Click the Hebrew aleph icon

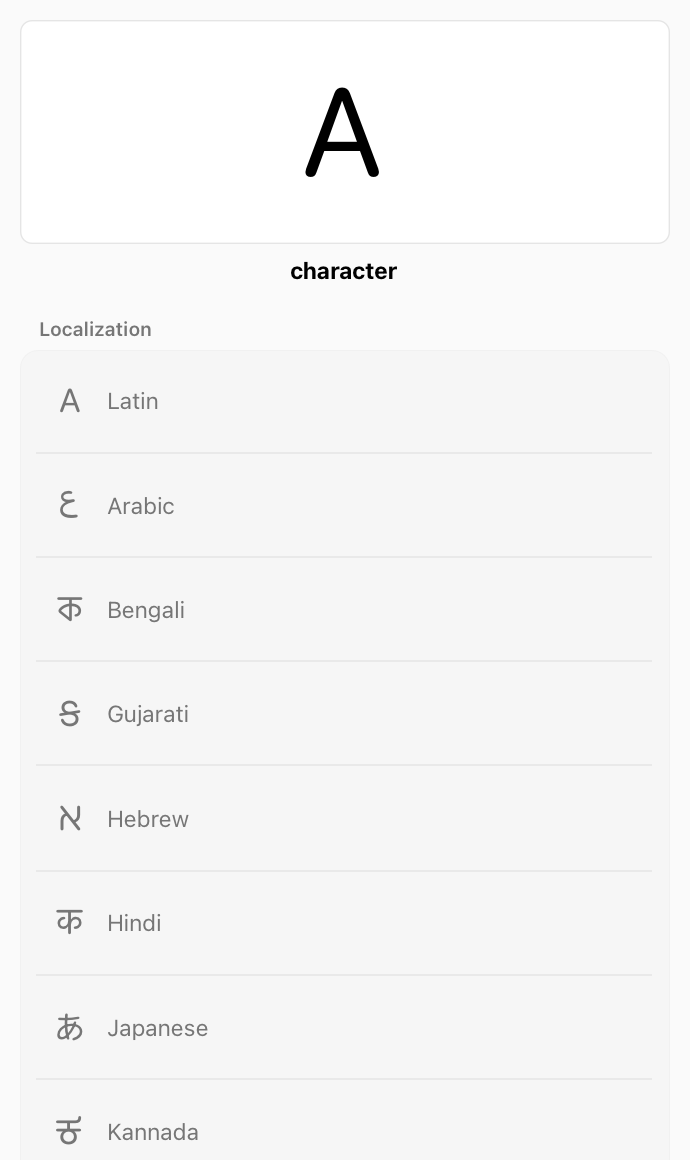coord(69,818)
